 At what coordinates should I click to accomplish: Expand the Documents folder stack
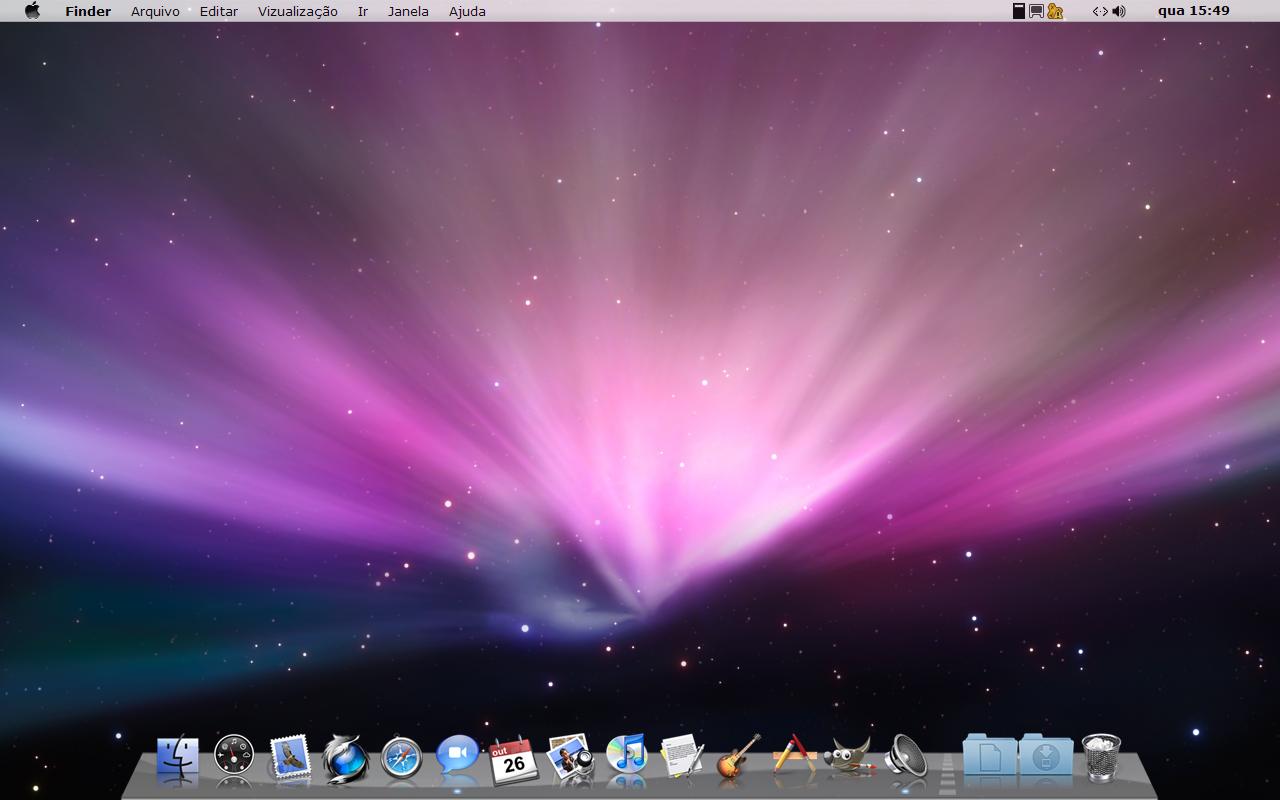click(x=990, y=756)
